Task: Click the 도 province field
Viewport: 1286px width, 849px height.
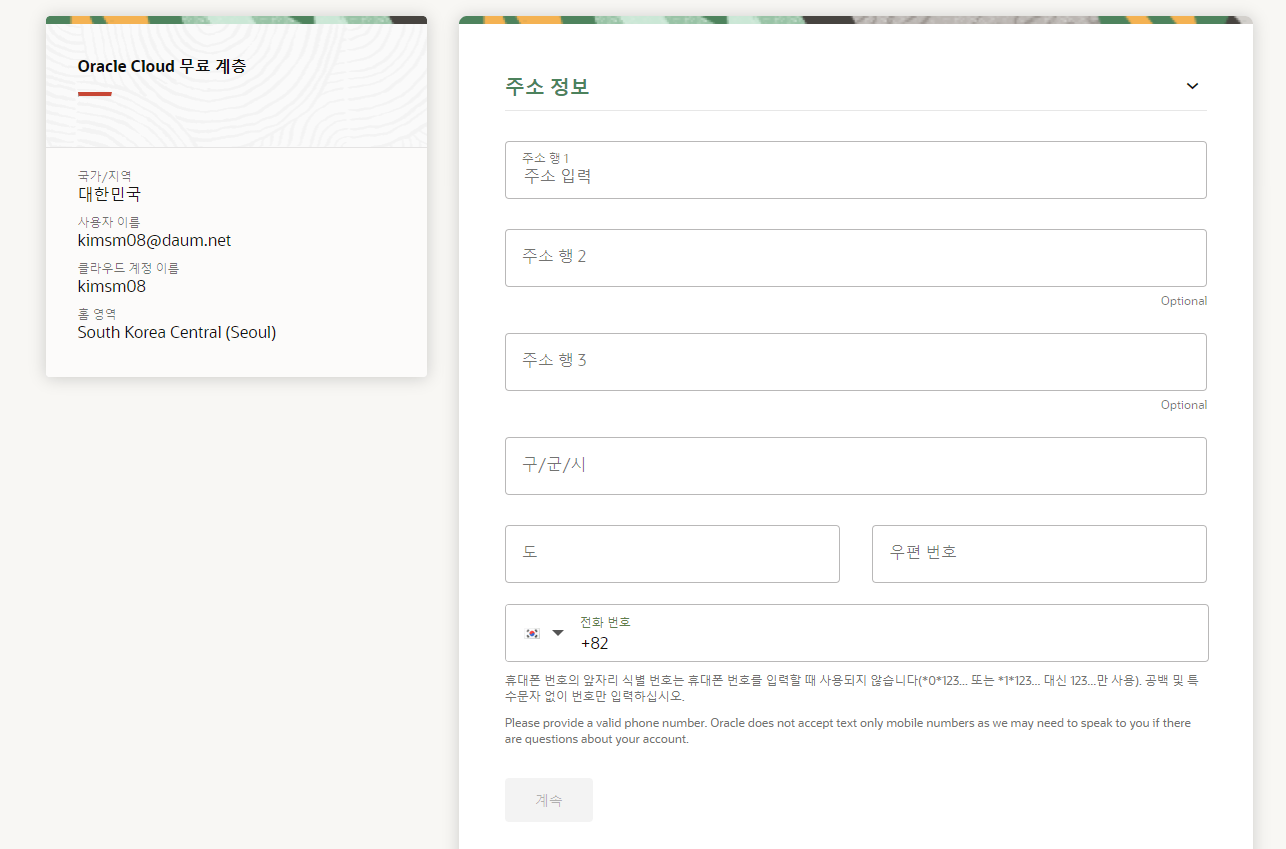Action: pyautogui.click(x=672, y=554)
